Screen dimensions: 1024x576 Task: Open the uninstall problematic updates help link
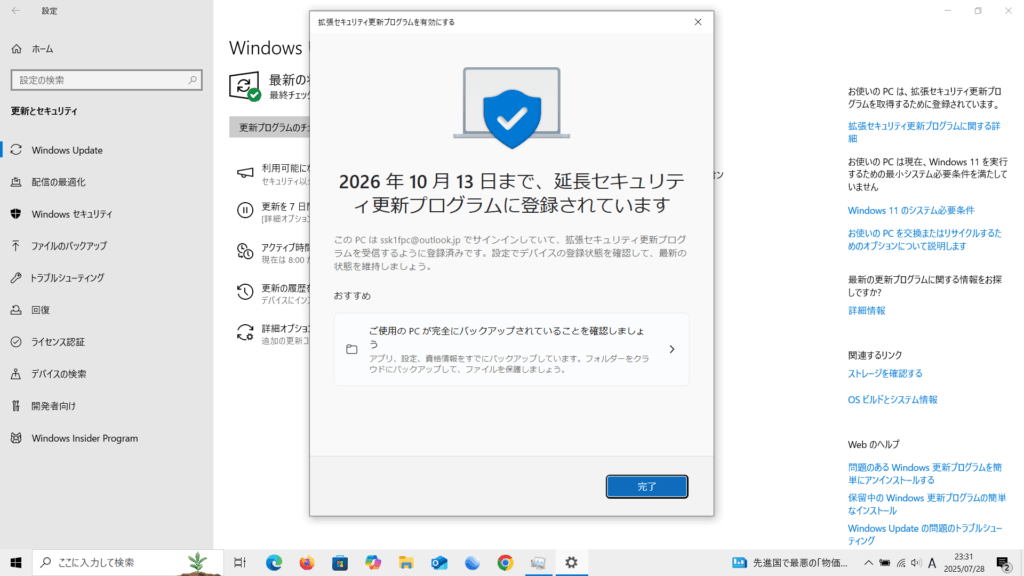click(x=925, y=473)
